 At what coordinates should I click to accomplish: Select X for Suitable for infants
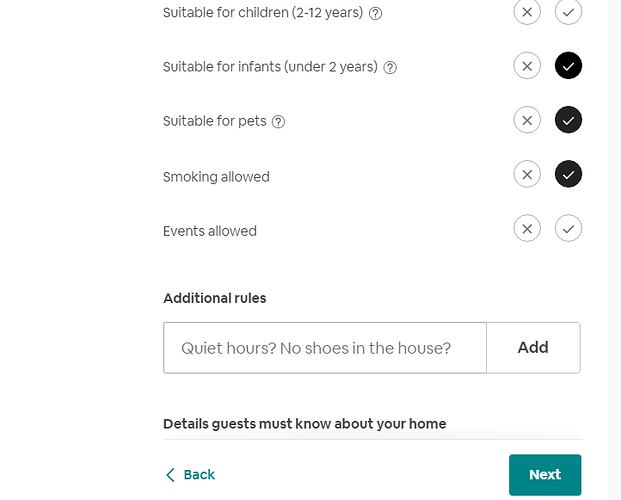point(527,66)
